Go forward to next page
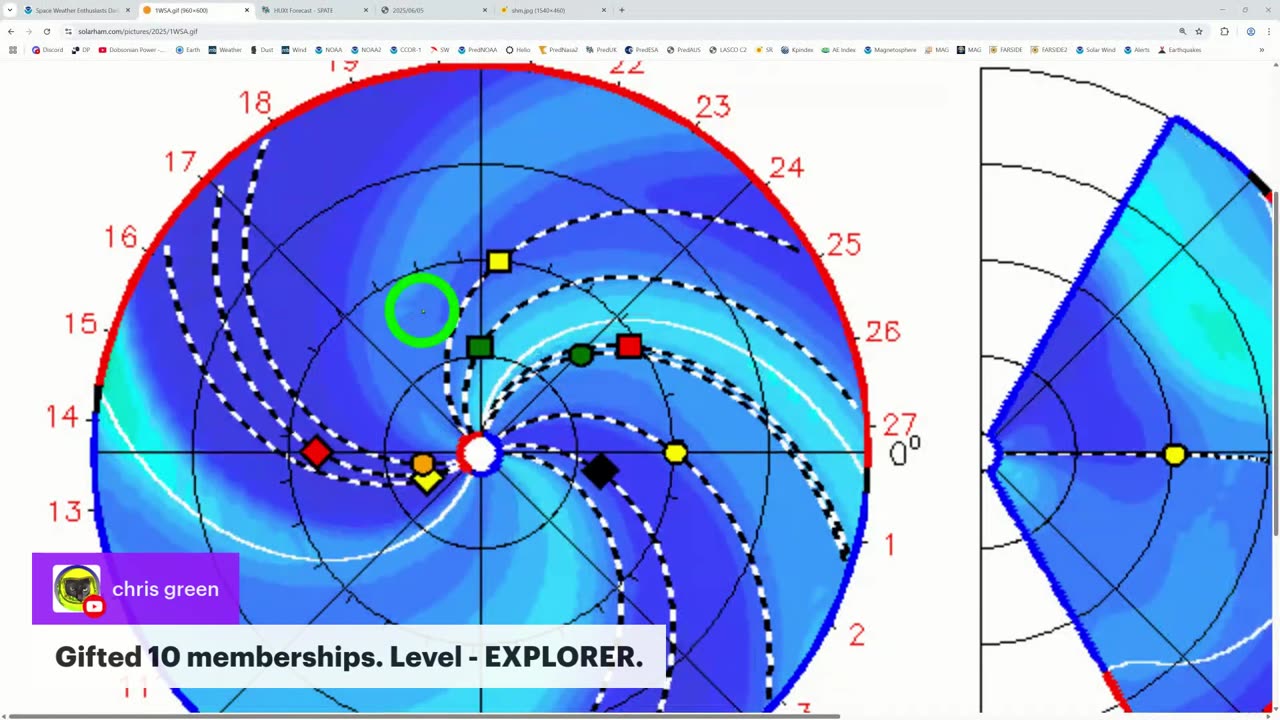This screenshot has width=1280, height=720. 28,31
